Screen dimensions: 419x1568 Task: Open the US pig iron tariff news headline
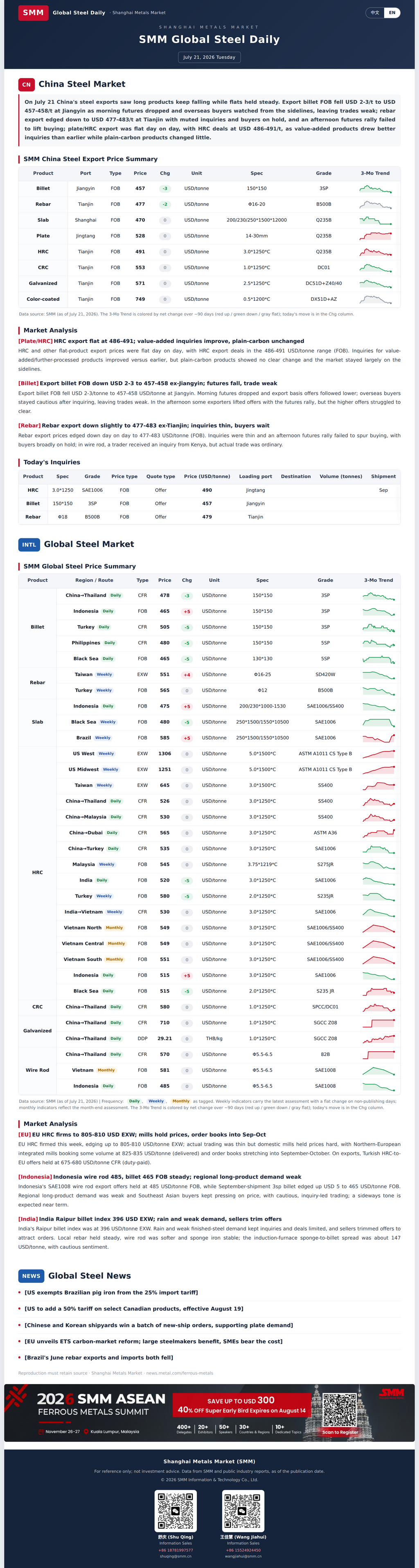(x=111, y=1292)
